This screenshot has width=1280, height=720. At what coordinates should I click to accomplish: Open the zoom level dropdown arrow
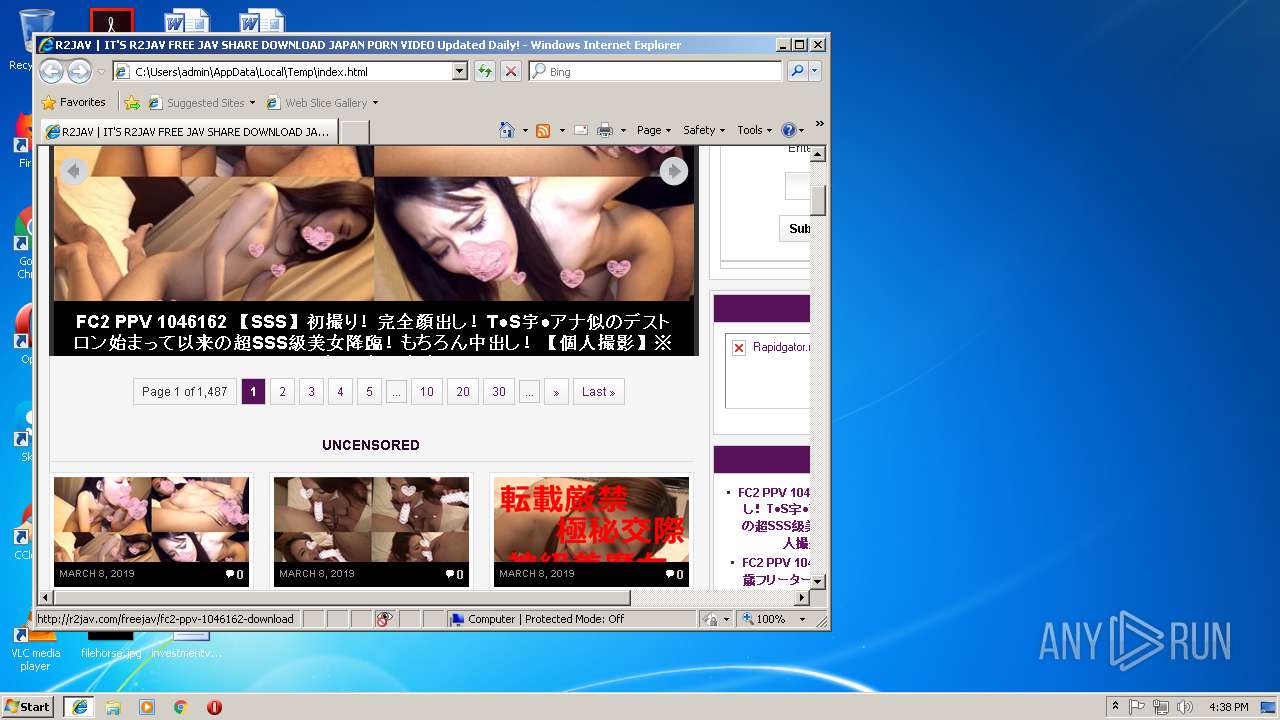(801, 619)
